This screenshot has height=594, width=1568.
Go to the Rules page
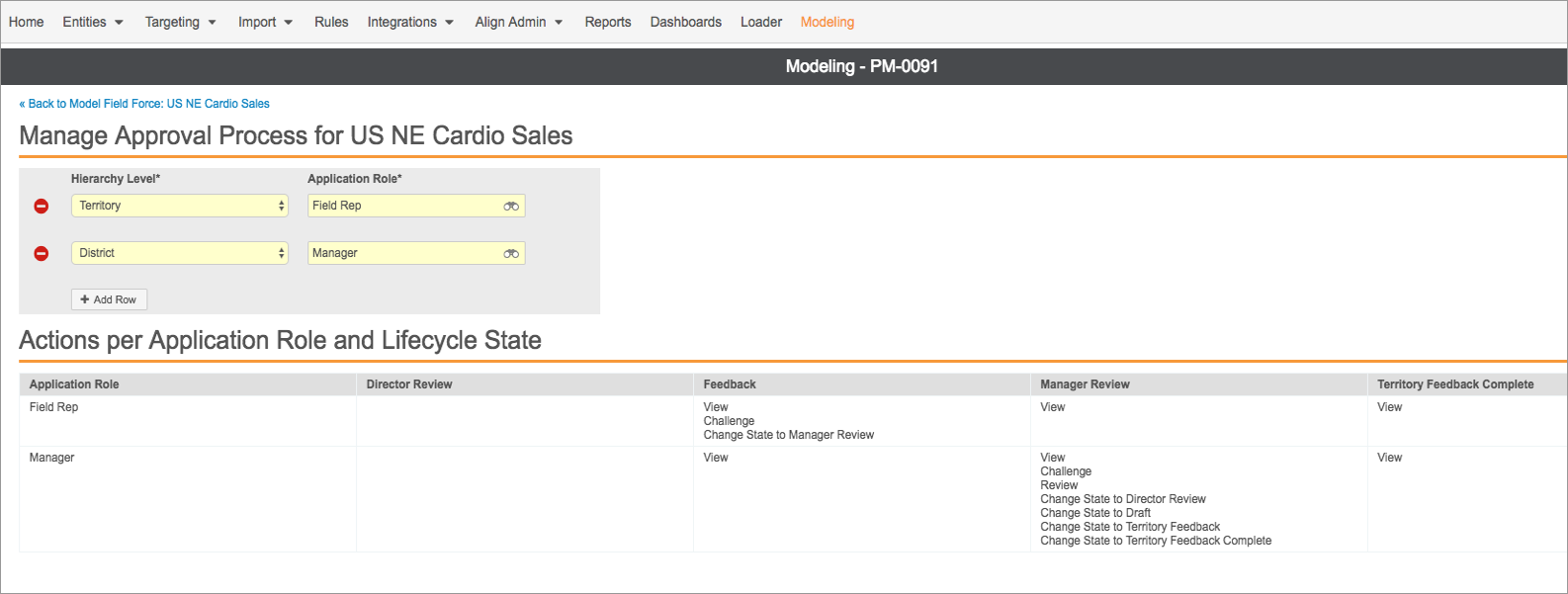331,22
